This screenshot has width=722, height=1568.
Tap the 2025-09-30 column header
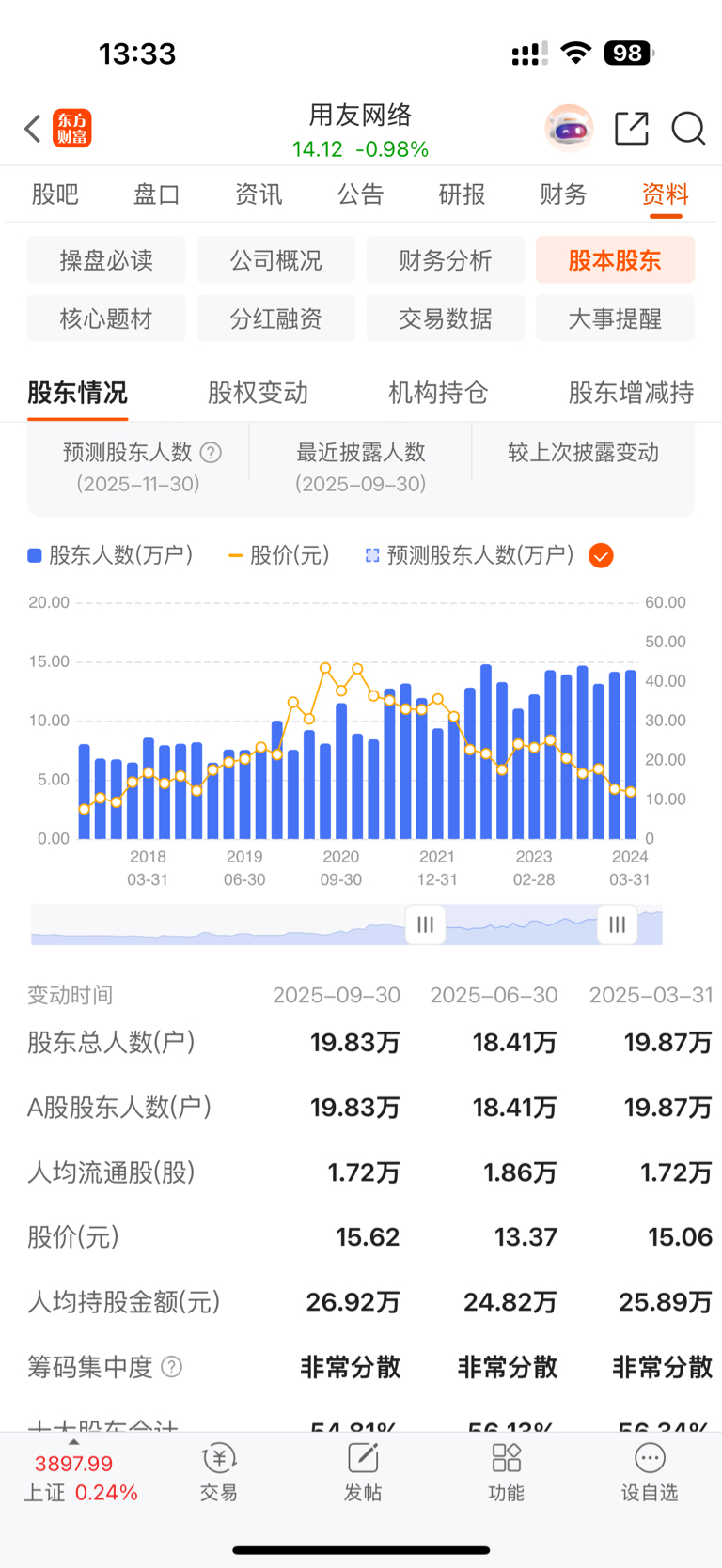click(337, 995)
